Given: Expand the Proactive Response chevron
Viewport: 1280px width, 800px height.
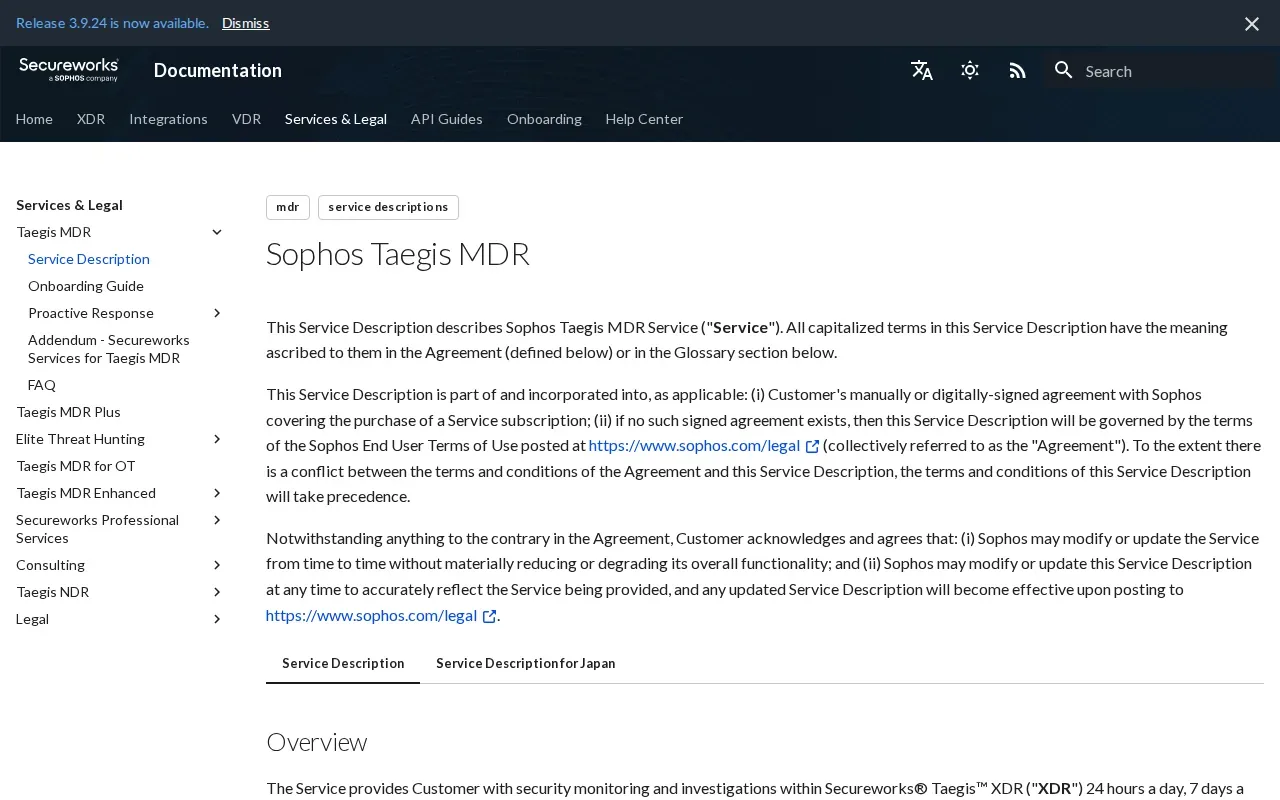Looking at the screenshot, I should tap(217, 313).
